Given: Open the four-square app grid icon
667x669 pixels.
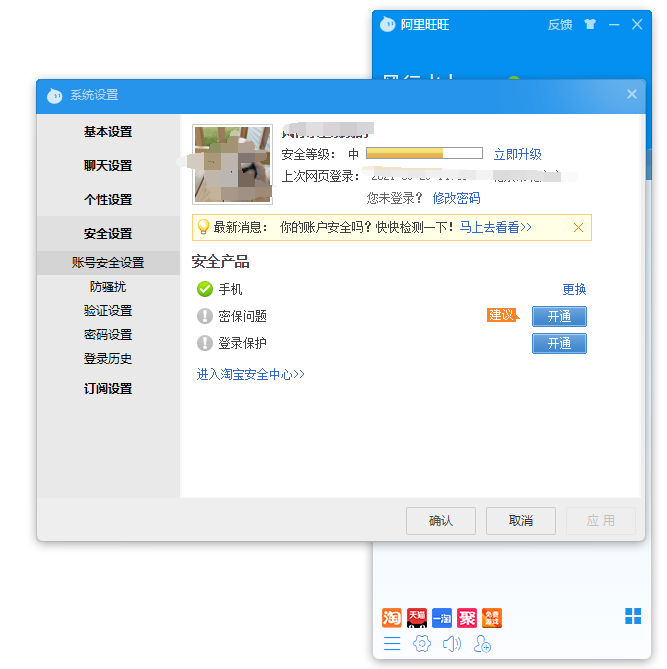Looking at the screenshot, I should 633,616.
